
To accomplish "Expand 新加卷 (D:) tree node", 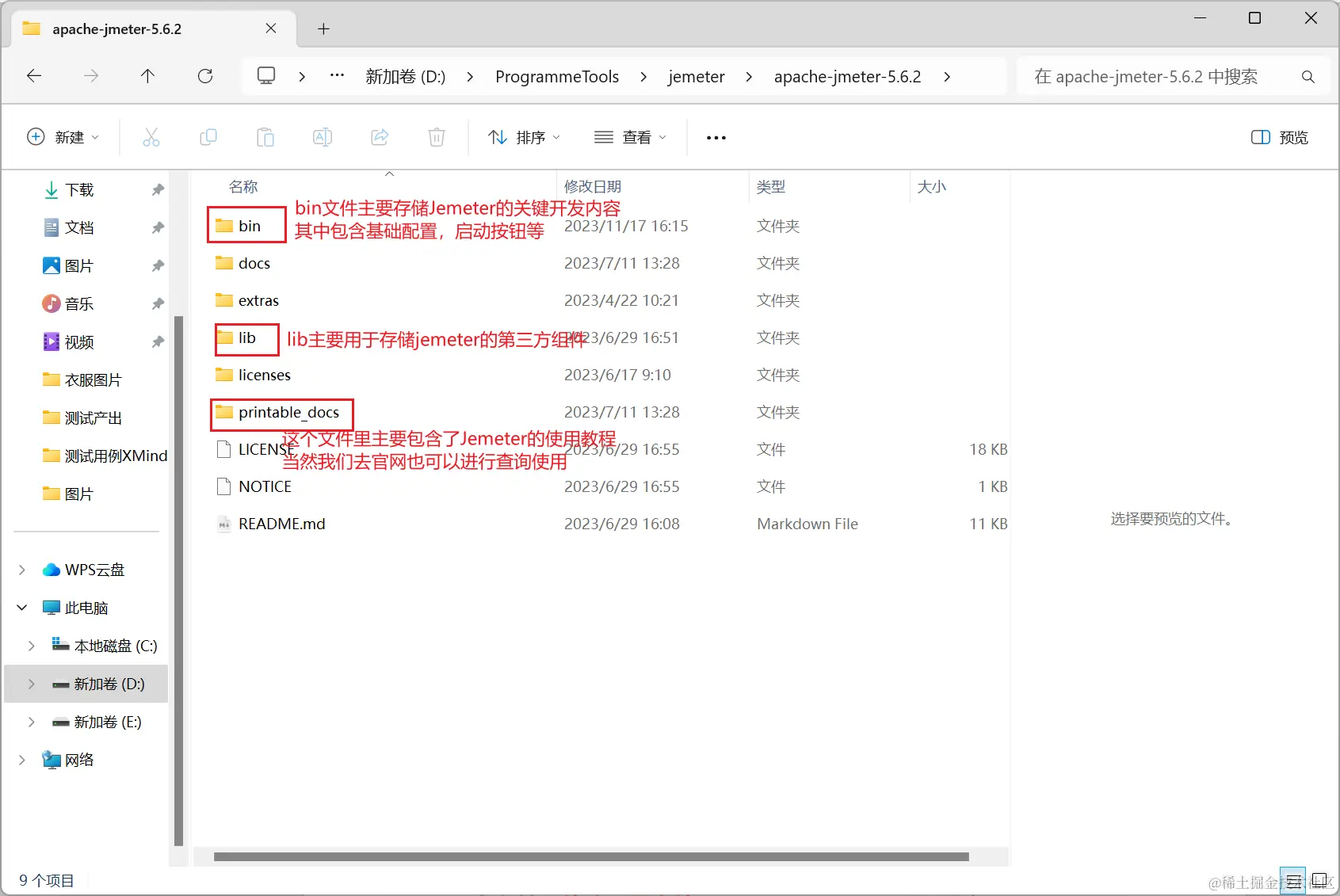I will 32,684.
